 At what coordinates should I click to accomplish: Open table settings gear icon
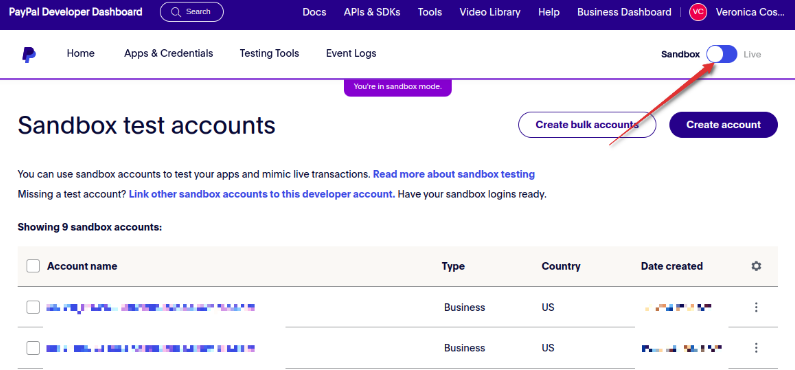click(756, 266)
